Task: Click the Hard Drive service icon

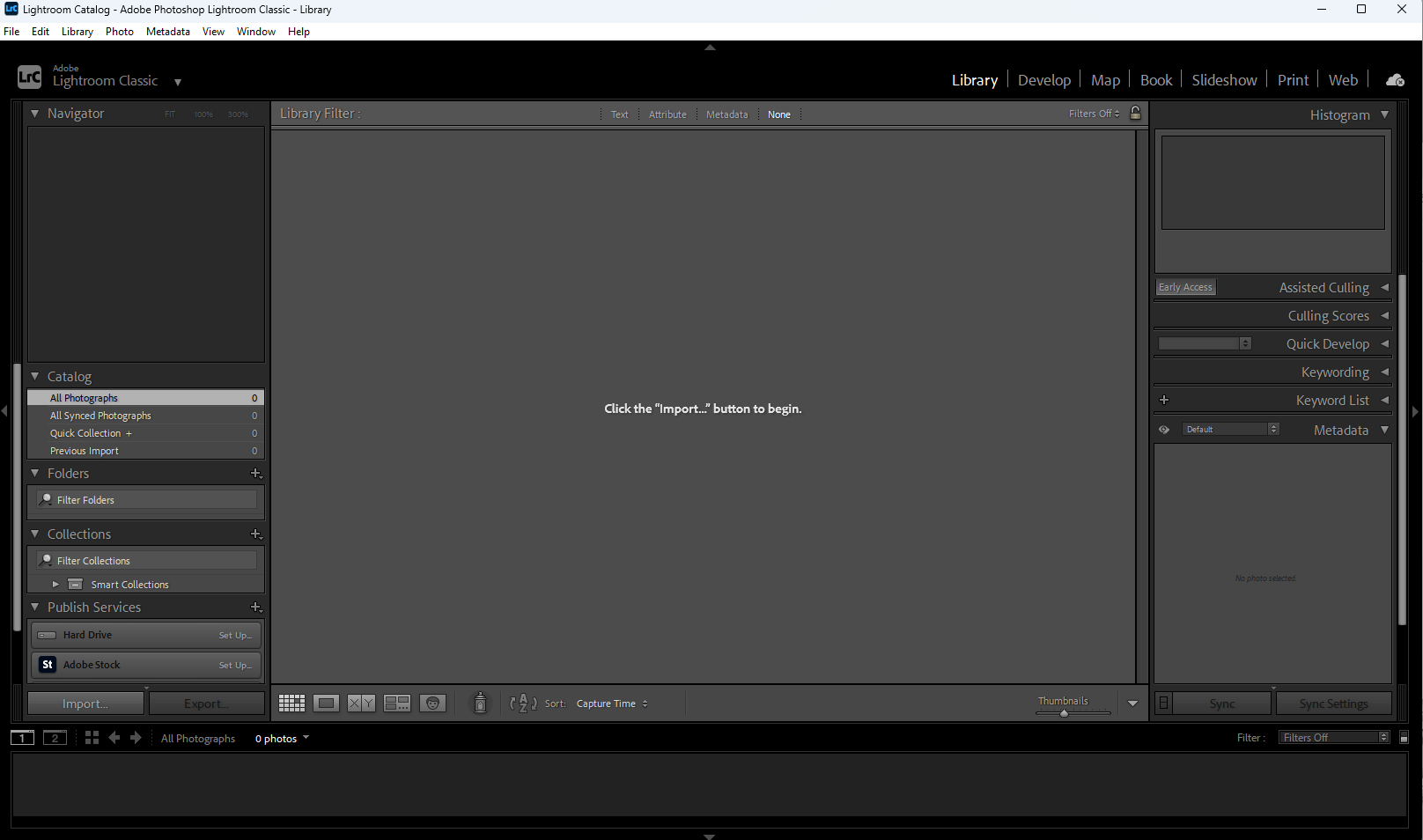Action: [48, 635]
